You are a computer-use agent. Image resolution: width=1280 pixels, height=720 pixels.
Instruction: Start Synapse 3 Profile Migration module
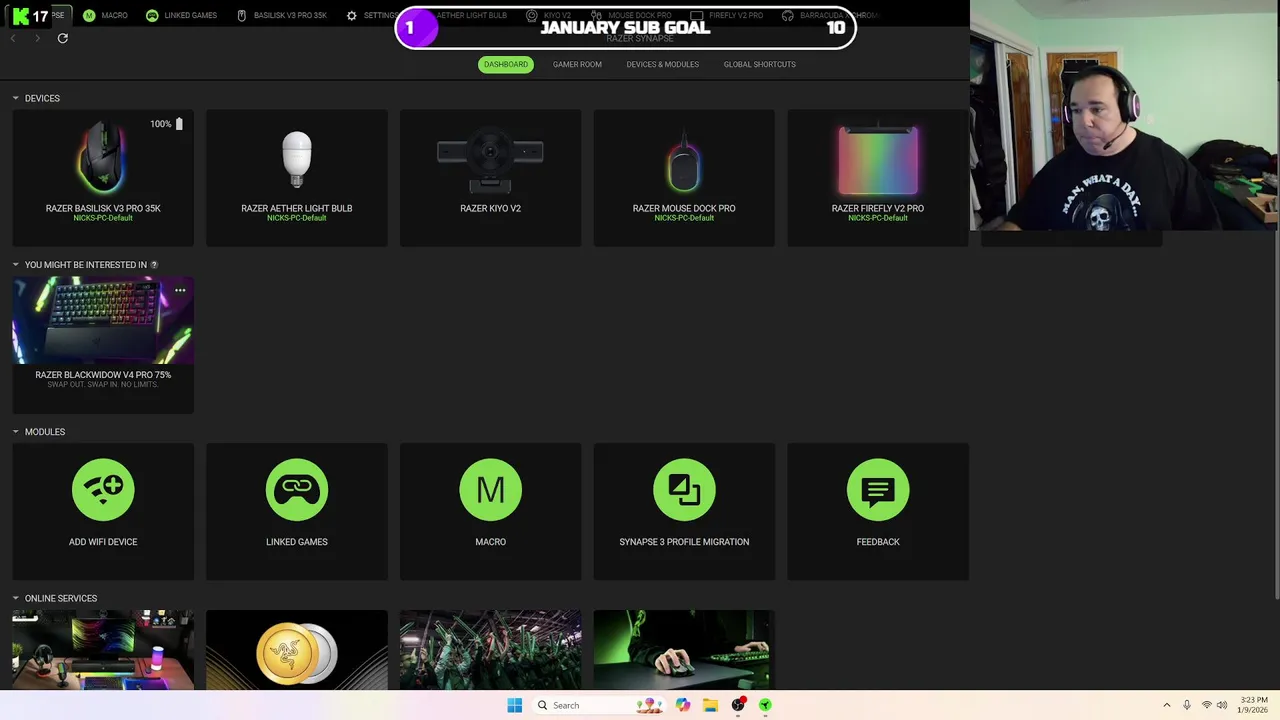684,511
